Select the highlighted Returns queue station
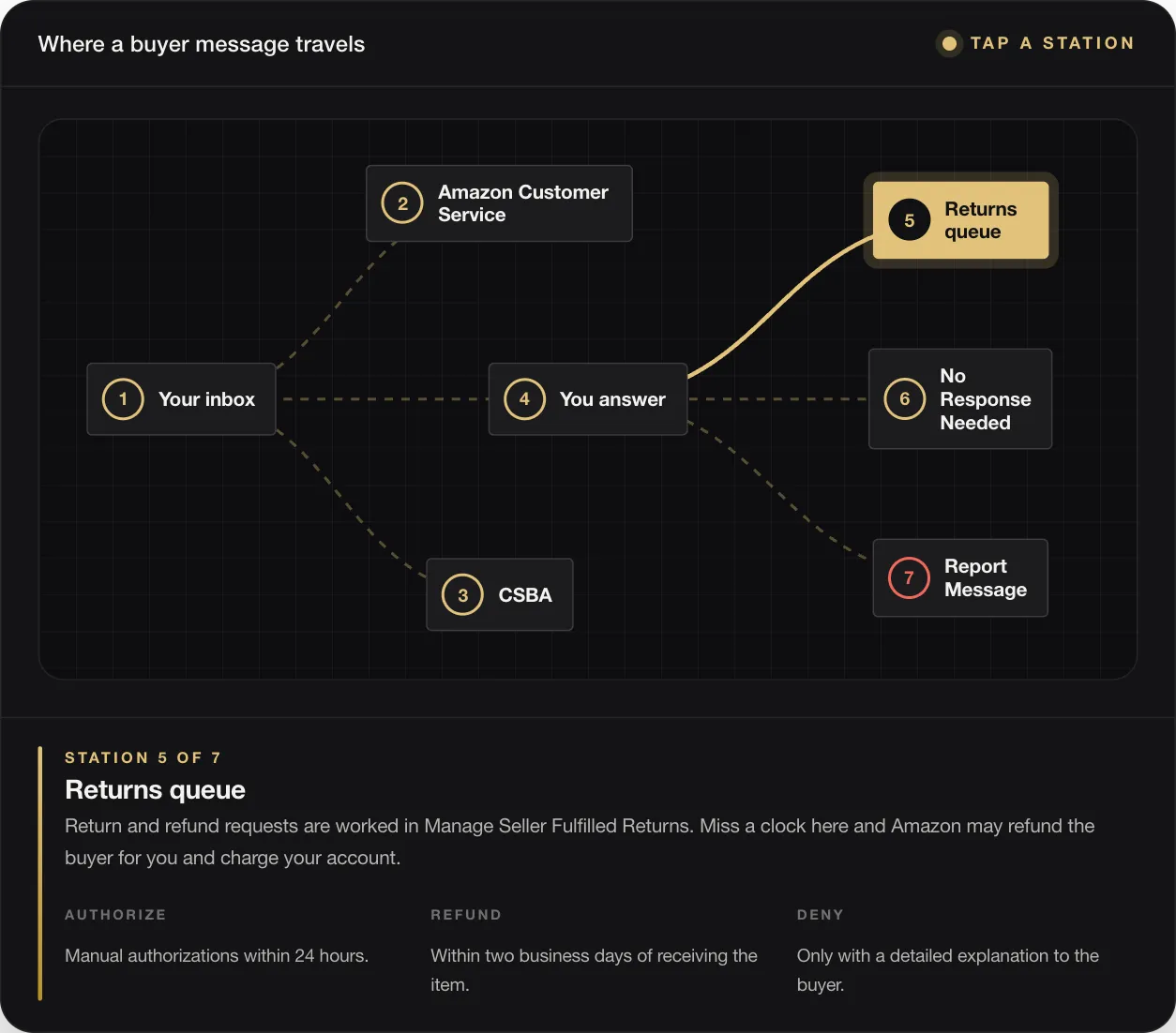This screenshot has width=1176, height=1033. (960, 220)
